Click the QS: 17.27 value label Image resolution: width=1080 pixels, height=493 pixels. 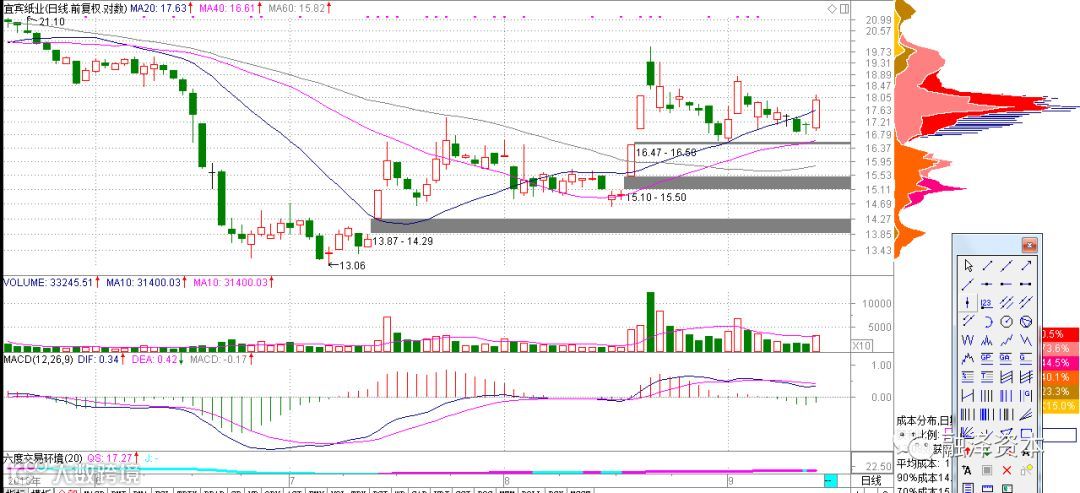(110, 458)
